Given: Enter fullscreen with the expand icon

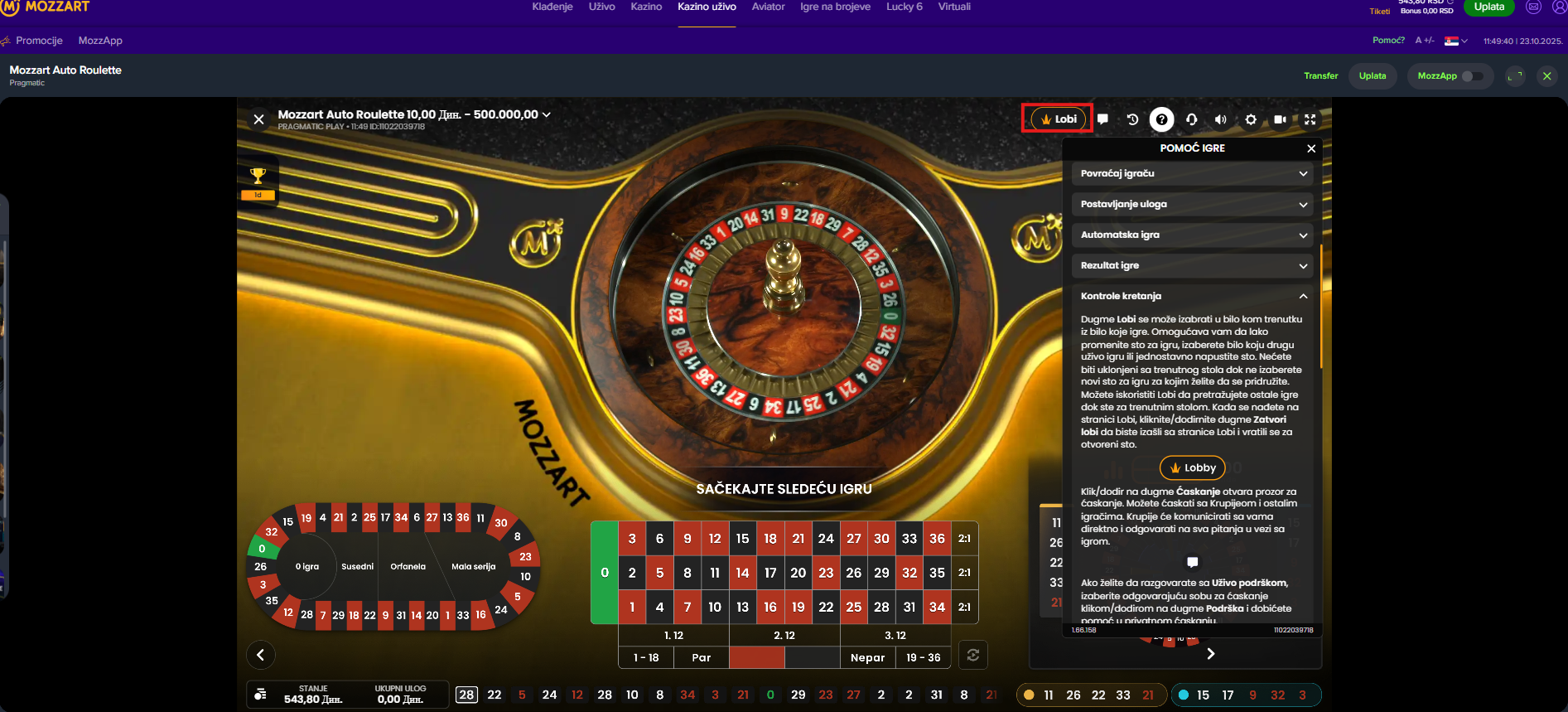Looking at the screenshot, I should tap(1310, 119).
